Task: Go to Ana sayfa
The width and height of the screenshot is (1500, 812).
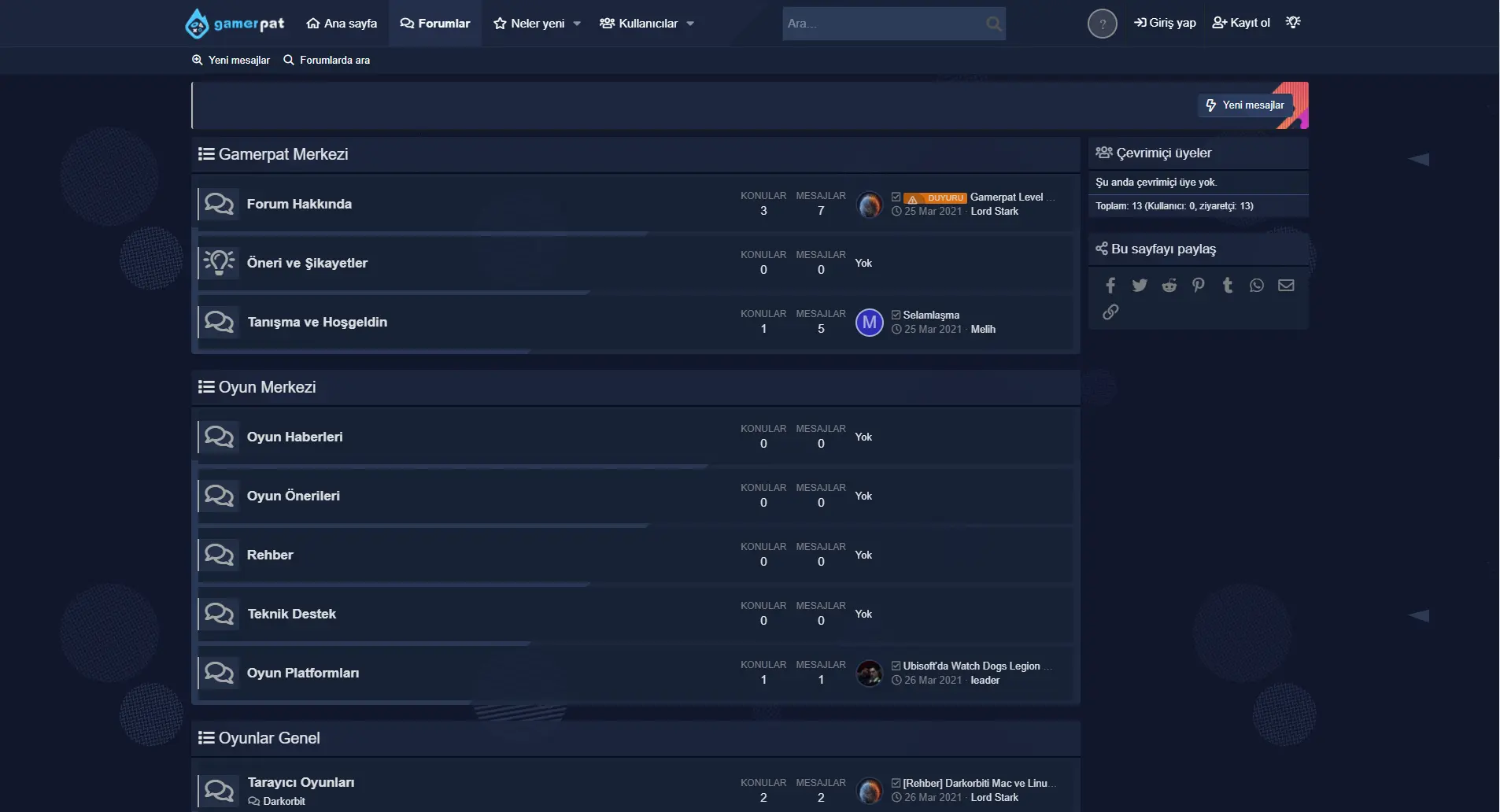Action: point(342,24)
